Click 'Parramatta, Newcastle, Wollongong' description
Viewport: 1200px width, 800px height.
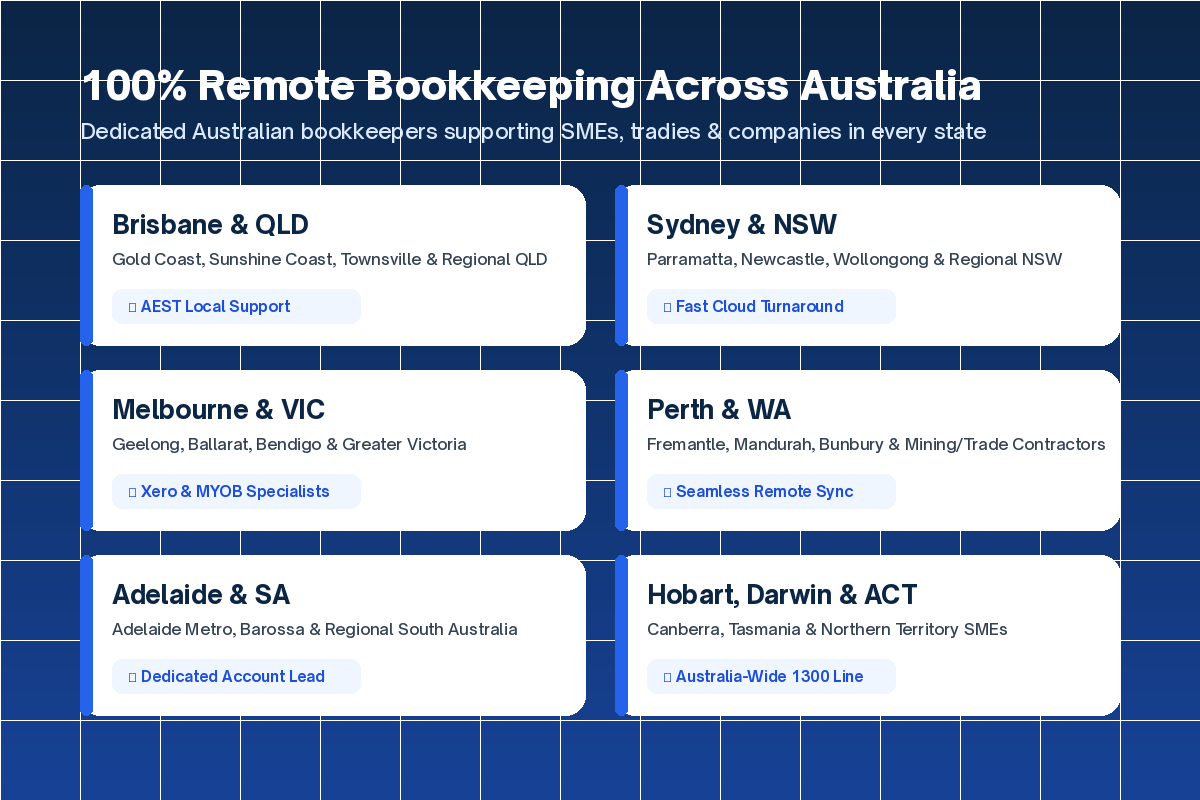click(x=855, y=260)
